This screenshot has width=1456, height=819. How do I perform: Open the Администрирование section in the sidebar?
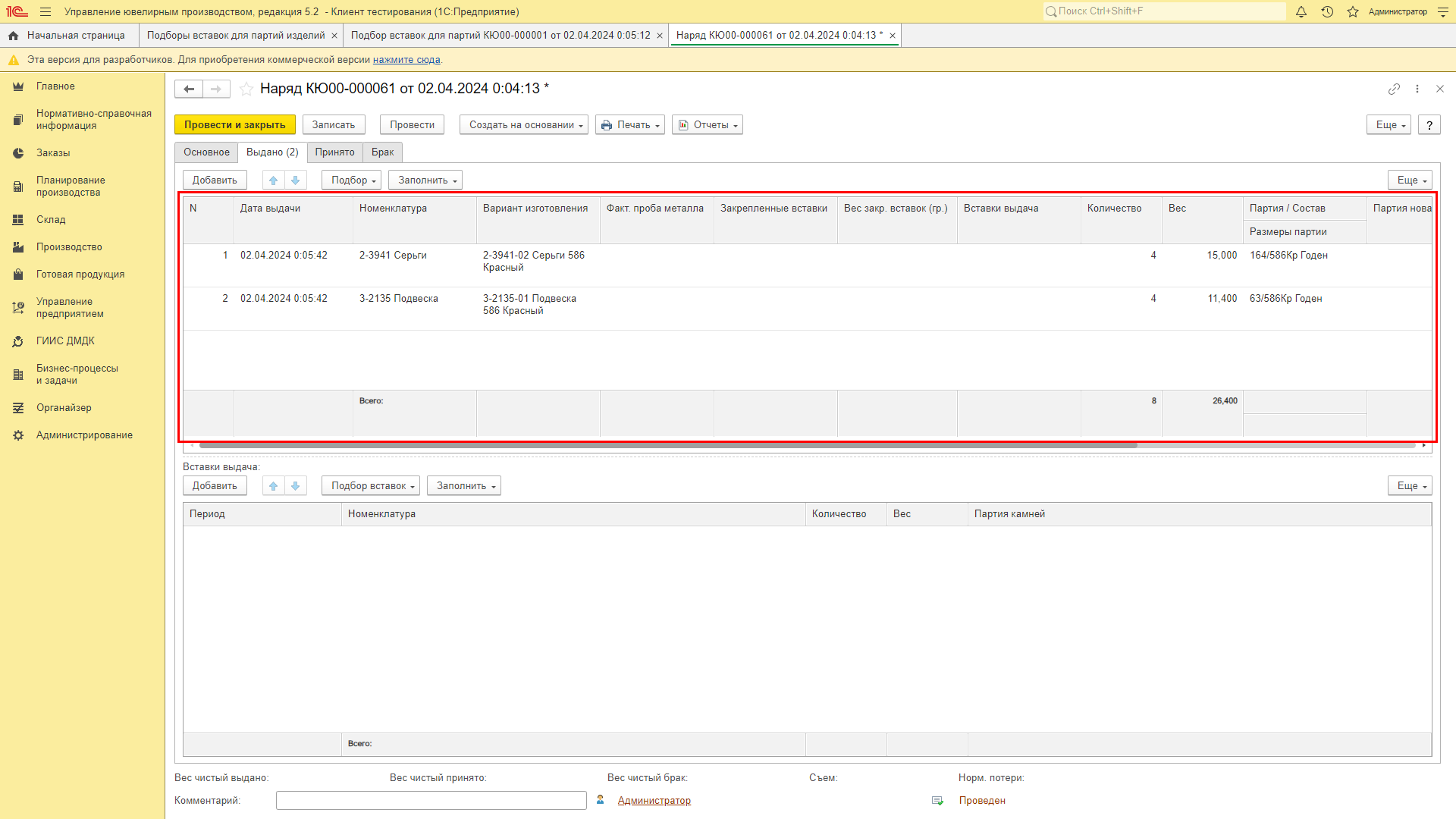(84, 435)
